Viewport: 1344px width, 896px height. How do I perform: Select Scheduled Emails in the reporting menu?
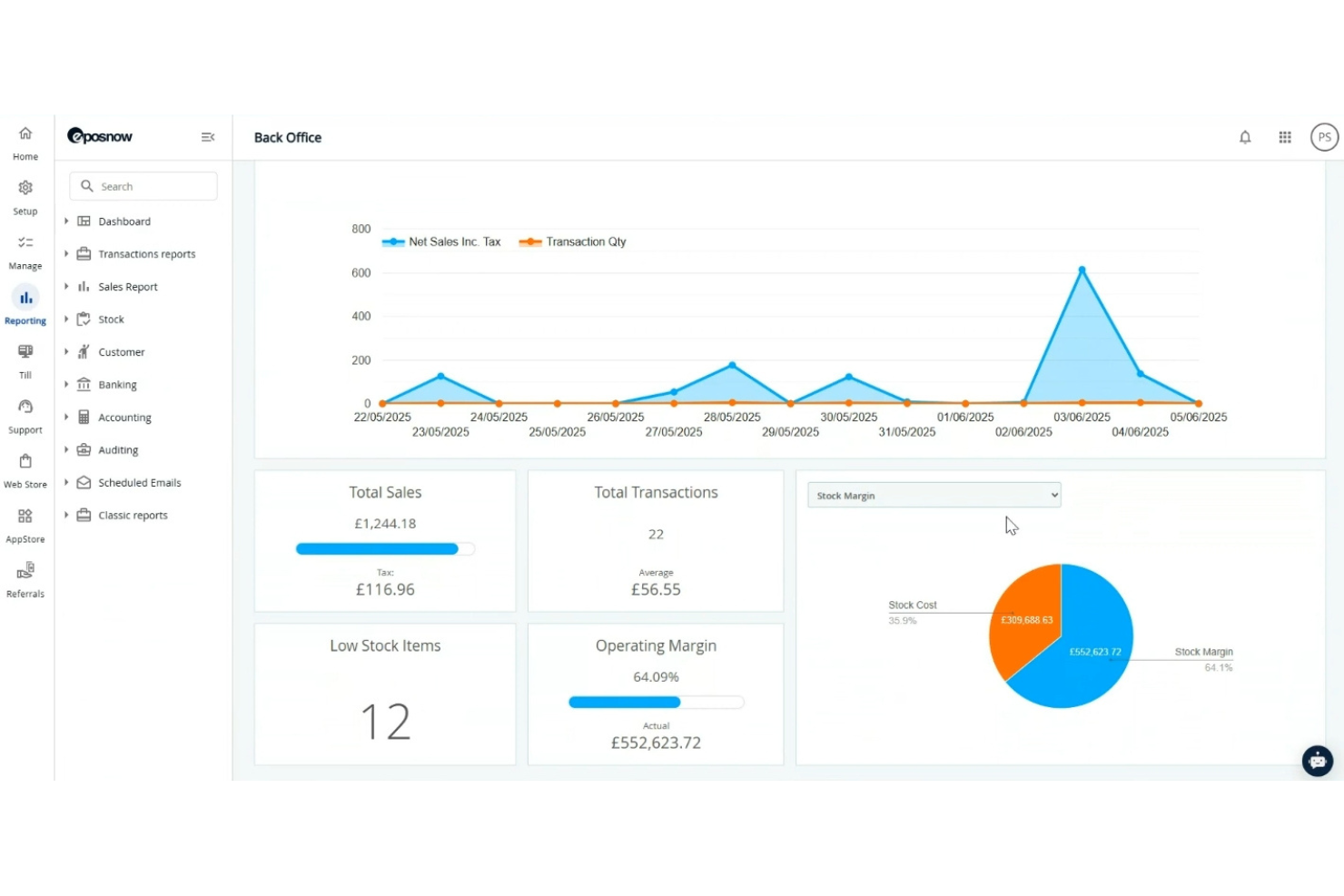pyautogui.click(x=139, y=483)
